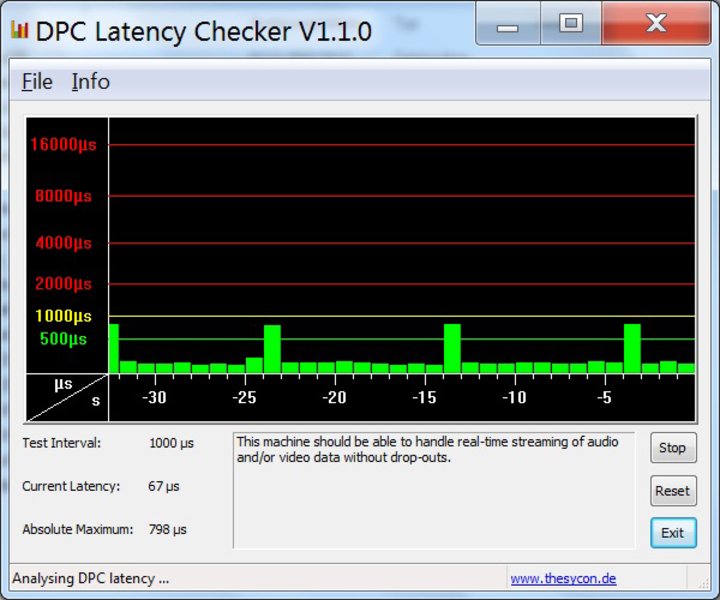
Task: Click the 2000µs axis label
Action: click(63, 284)
